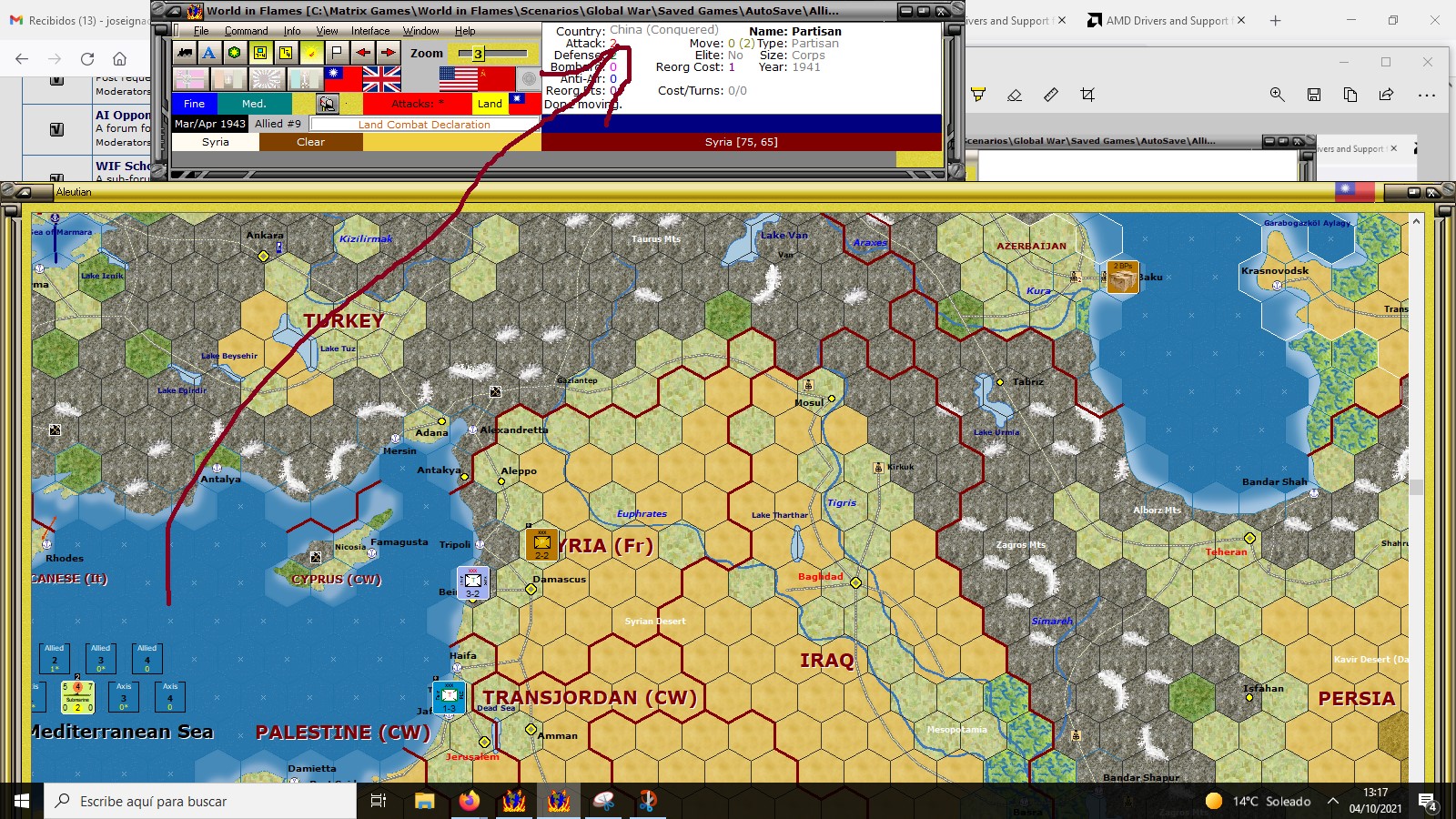Click the Axis 4 sea box counter
Screen dimensions: 1456x819
pyautogui.click(x=170, y=697)
